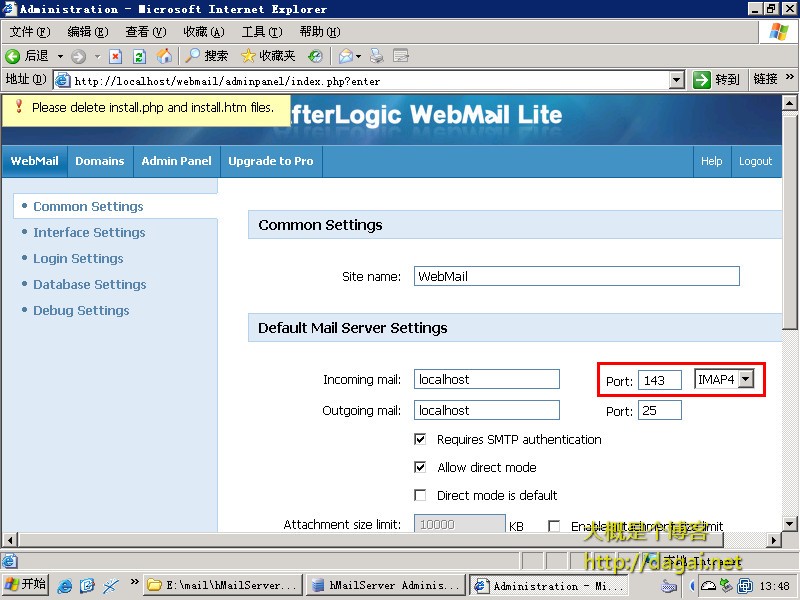800x600 pixels.
Task: Click the Forward arrow toolbar icon
Action: pos(78,56)
